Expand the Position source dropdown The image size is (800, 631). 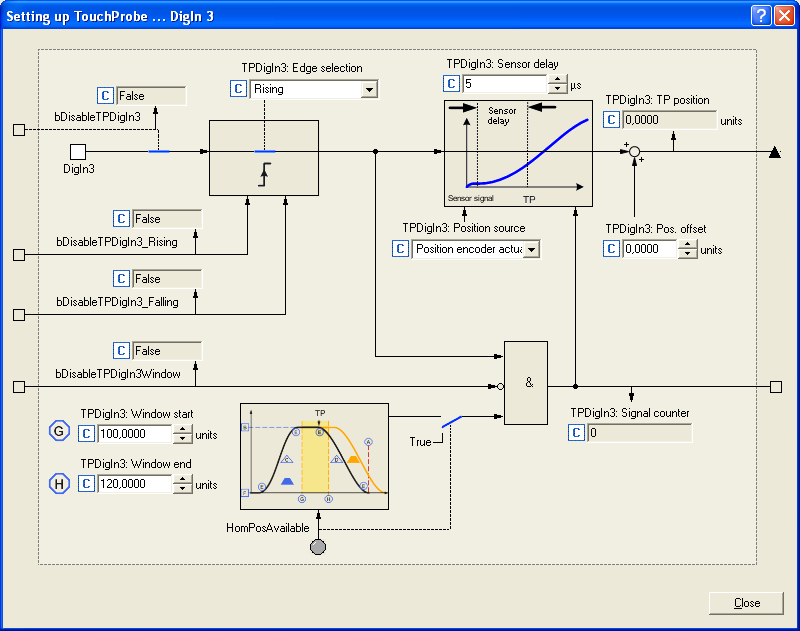click(x=531, y=249)
